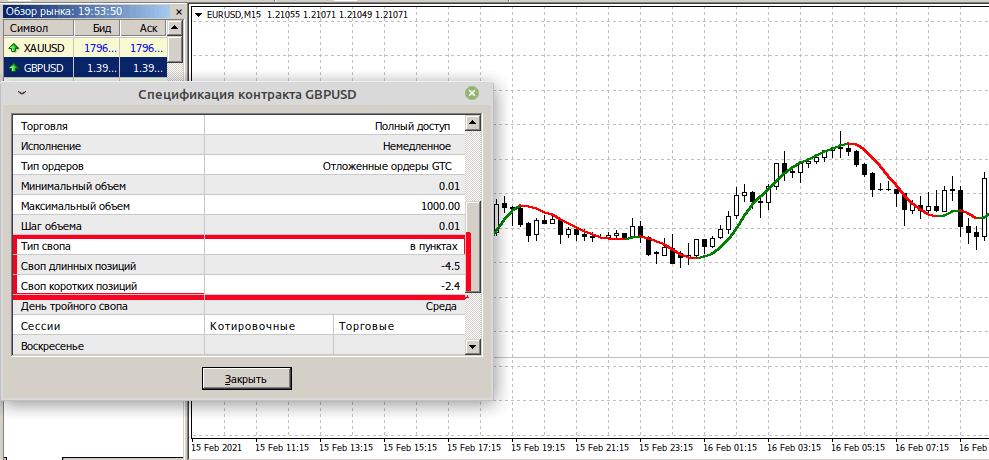Click the Своп длинных позиций value -4.5
The width and height of the screenshot is (989, 460).
(449, 266)
